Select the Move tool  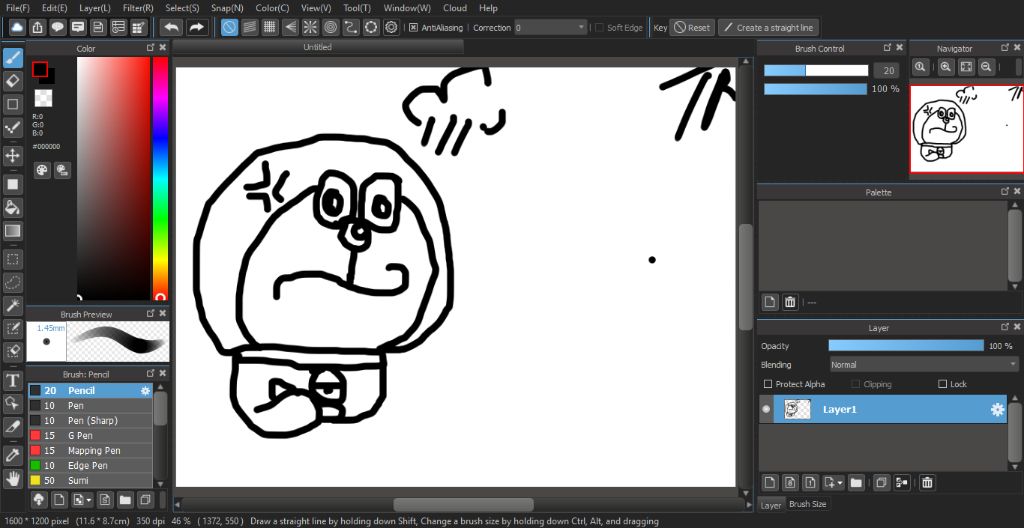(12, 156)
